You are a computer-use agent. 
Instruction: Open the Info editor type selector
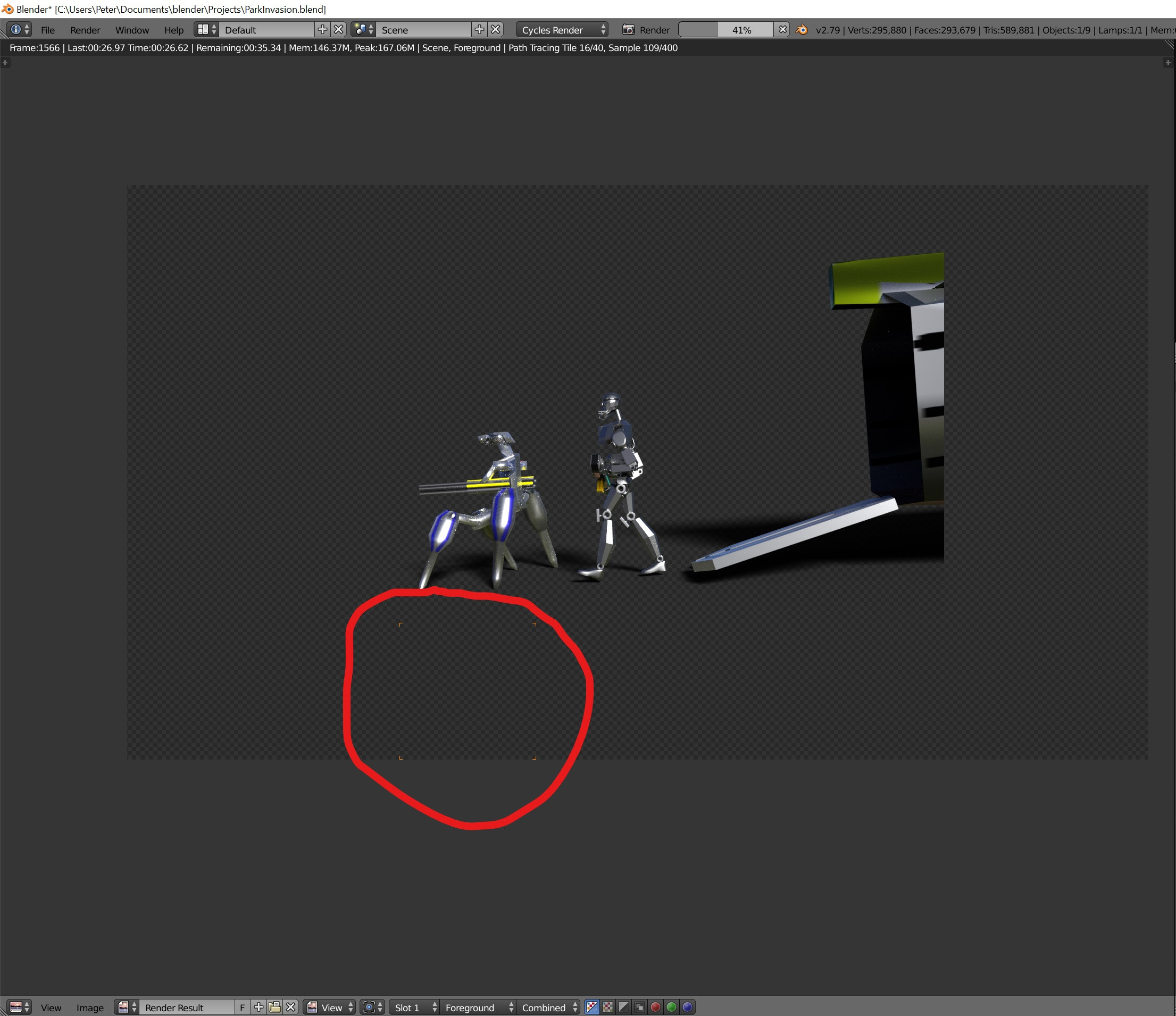(x=20, y=29)
